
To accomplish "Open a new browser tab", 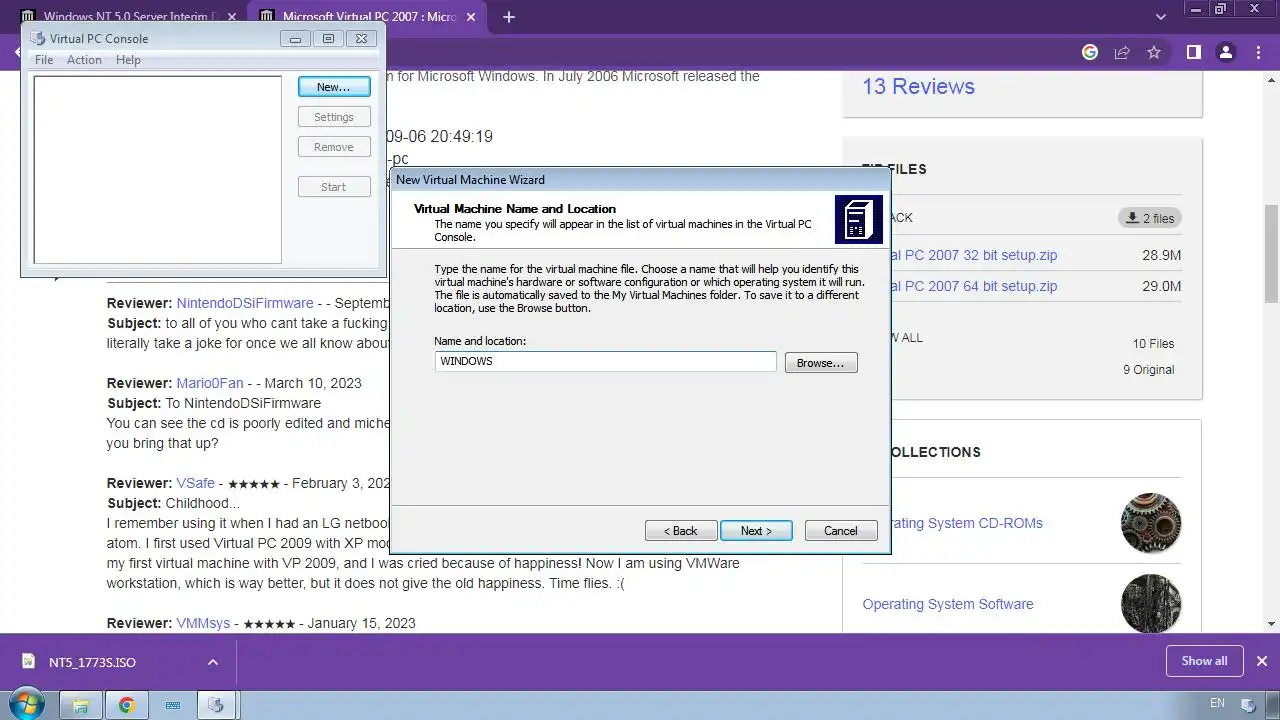I will point(509,17).
